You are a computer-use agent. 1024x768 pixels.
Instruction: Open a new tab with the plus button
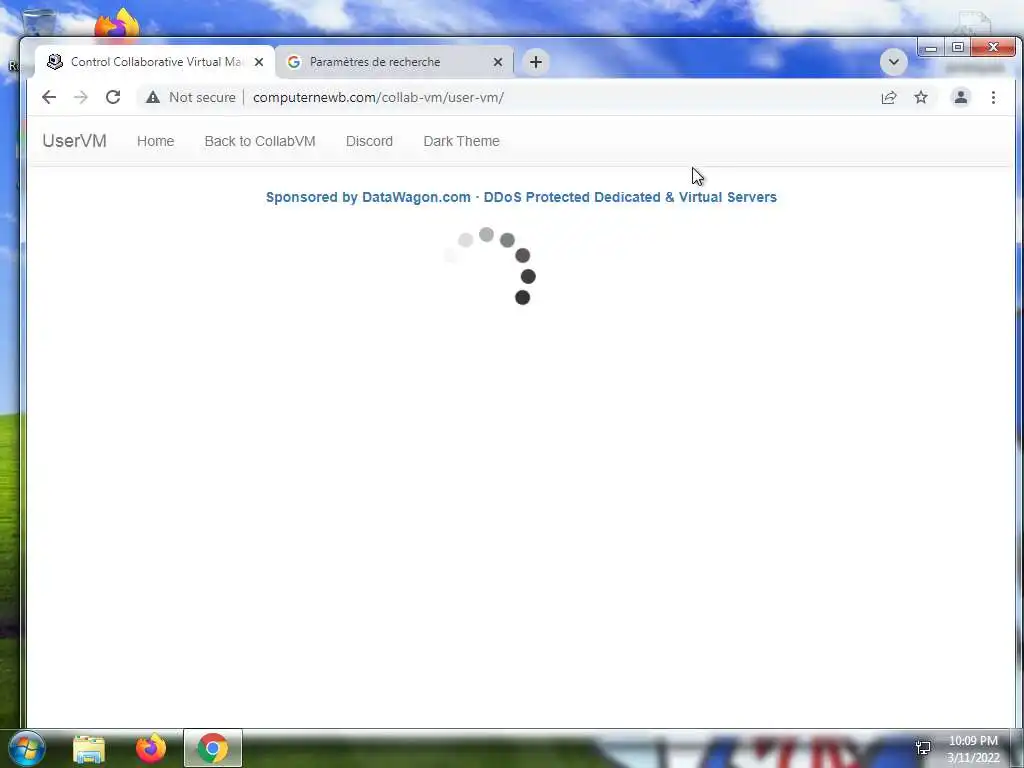[x=536, y=62]
